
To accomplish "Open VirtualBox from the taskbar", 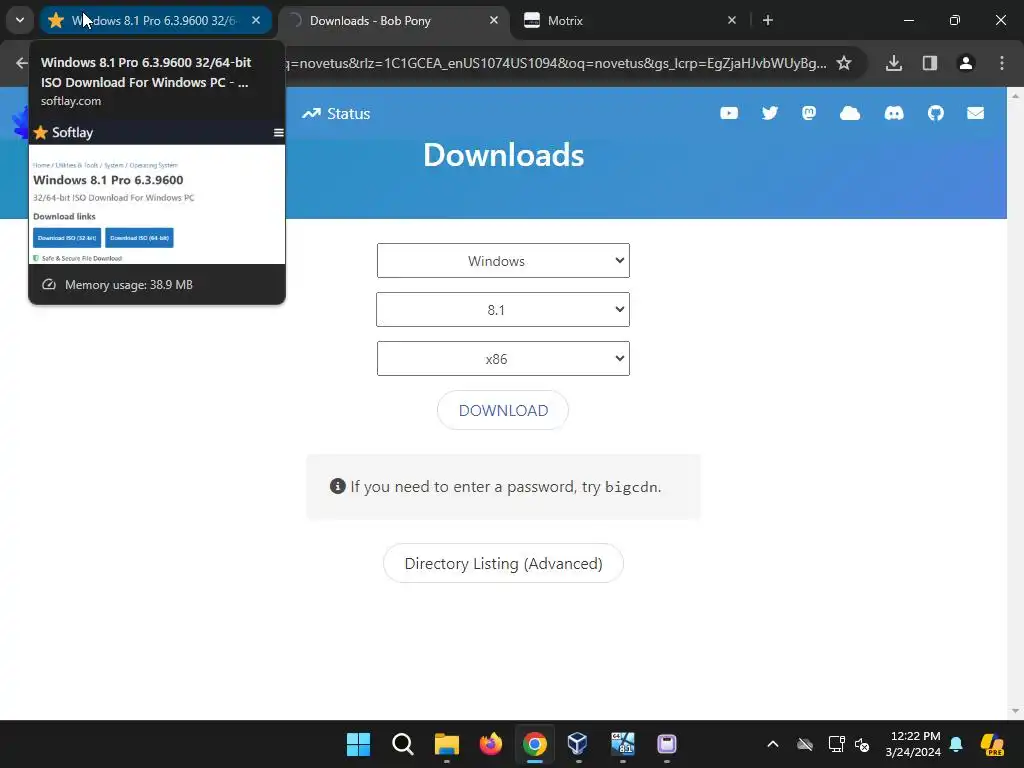I will (578, 744).
